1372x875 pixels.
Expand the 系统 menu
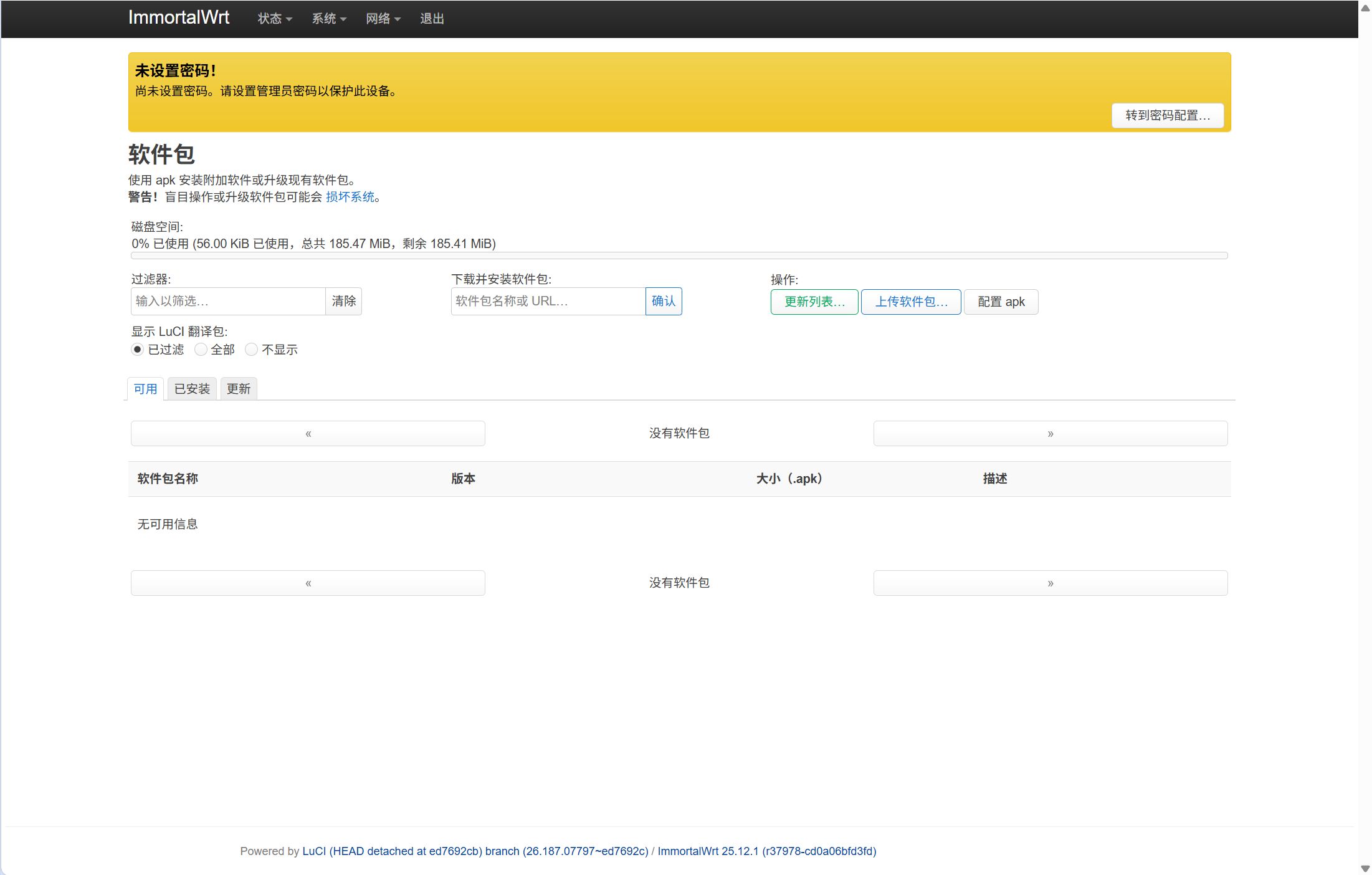click(329, 19)
